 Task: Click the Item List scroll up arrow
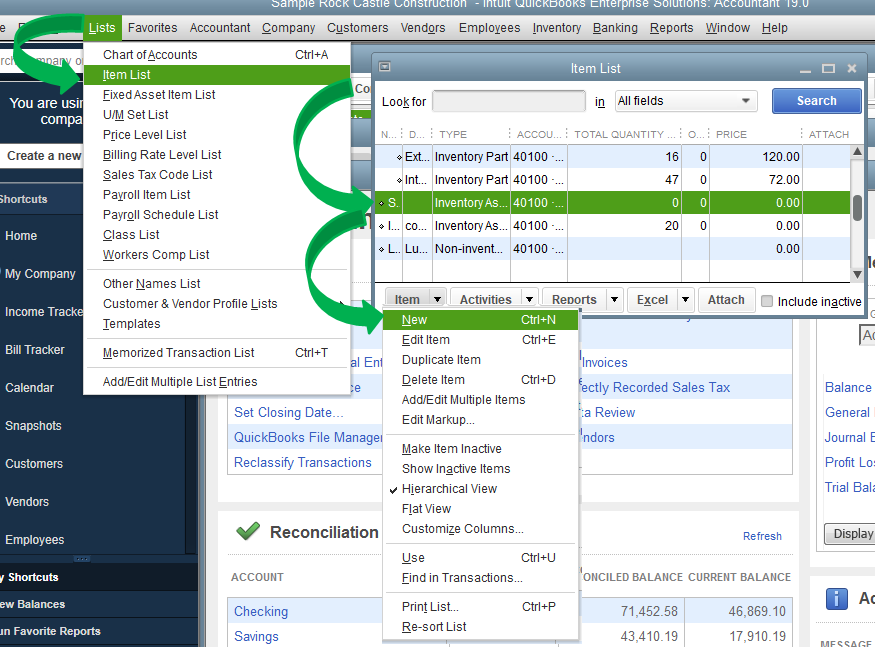point(857,151)
